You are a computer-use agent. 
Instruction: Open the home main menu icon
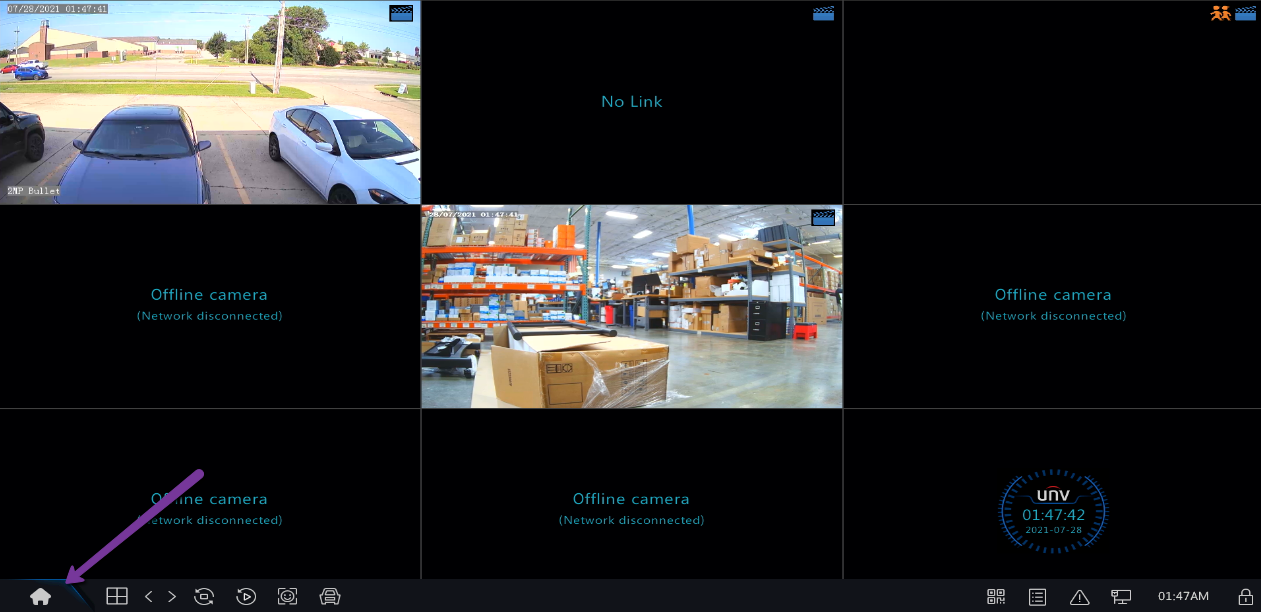[40, 597]
